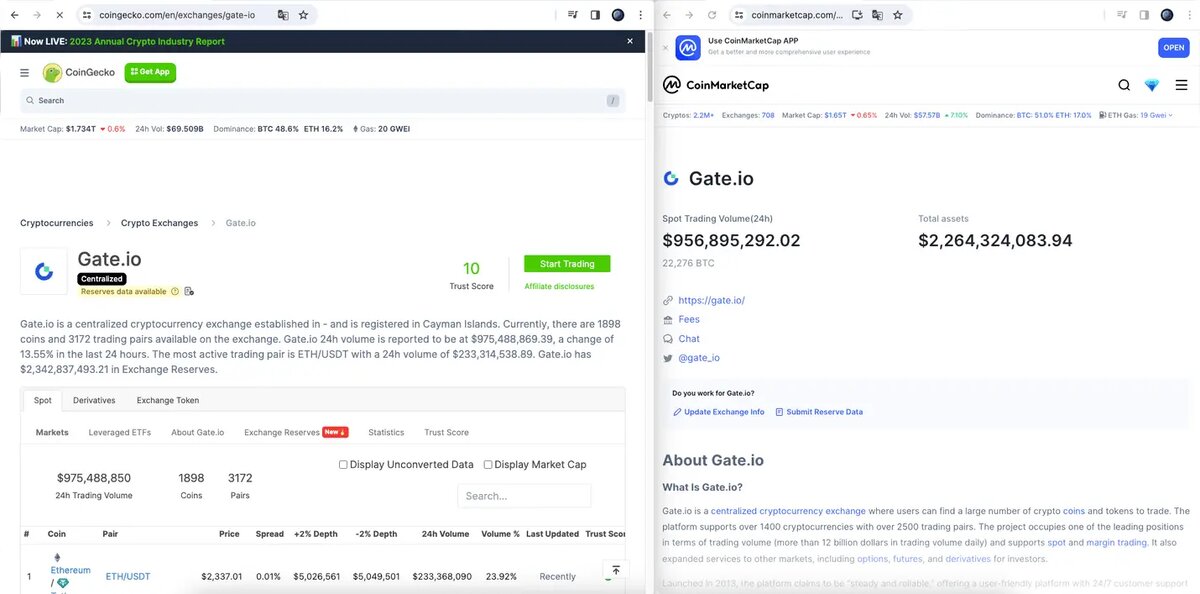Image resolution: width=1200 pixels, height=594 pixels.
Task: Click reserves document icon next to help icon
Action: click(x=189, y=291)
